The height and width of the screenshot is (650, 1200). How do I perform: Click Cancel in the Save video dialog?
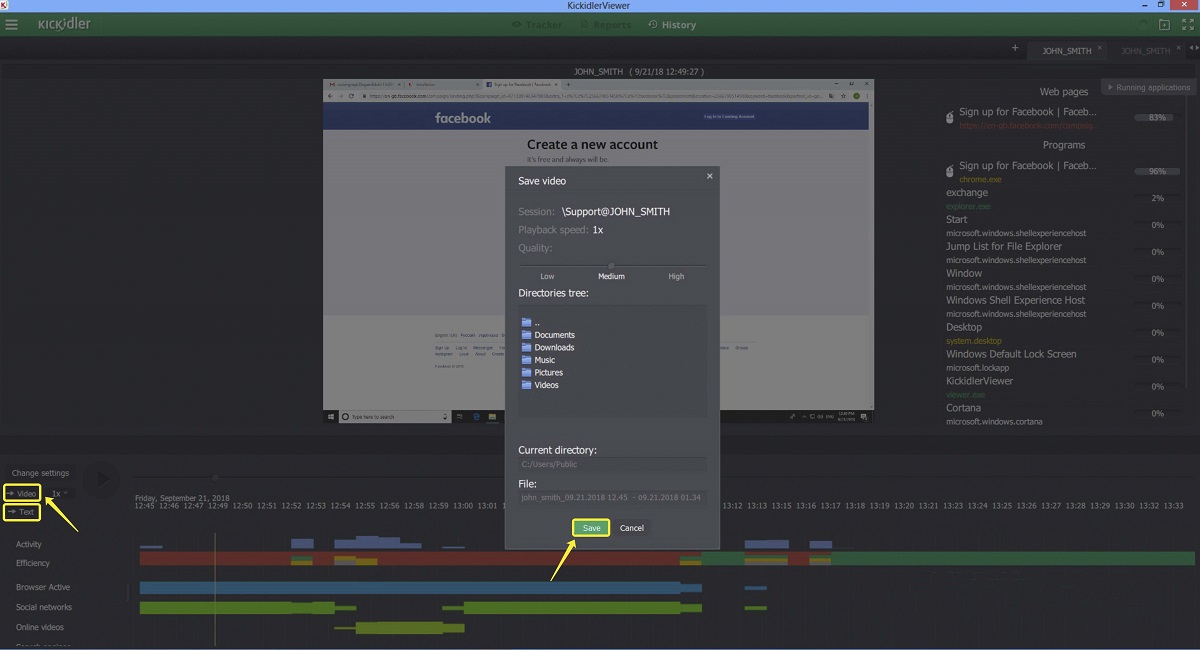point(632,527)
